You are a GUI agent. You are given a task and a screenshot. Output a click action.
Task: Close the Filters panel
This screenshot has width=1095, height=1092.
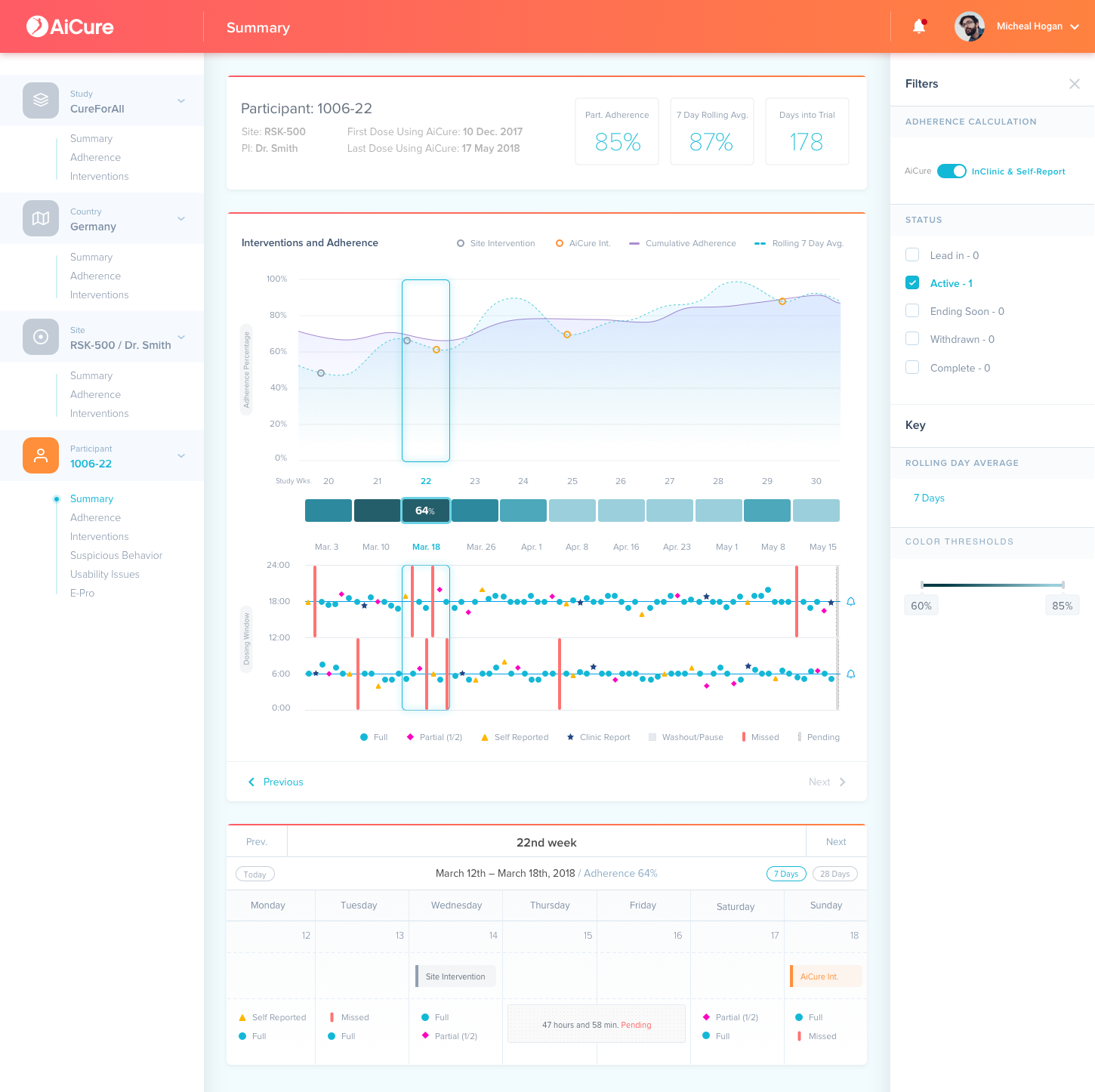pos(1075,84)
